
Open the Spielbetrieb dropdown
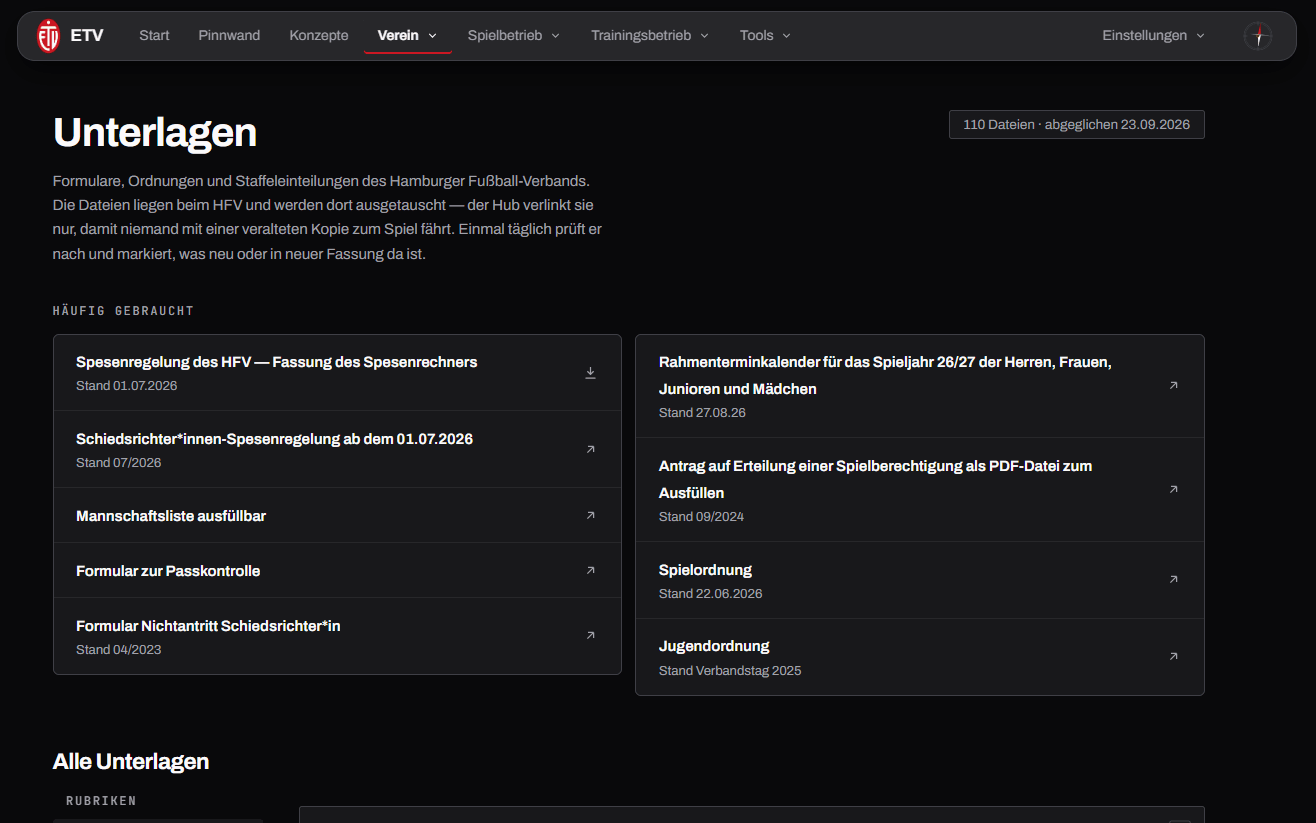click(x=514, y=36)
